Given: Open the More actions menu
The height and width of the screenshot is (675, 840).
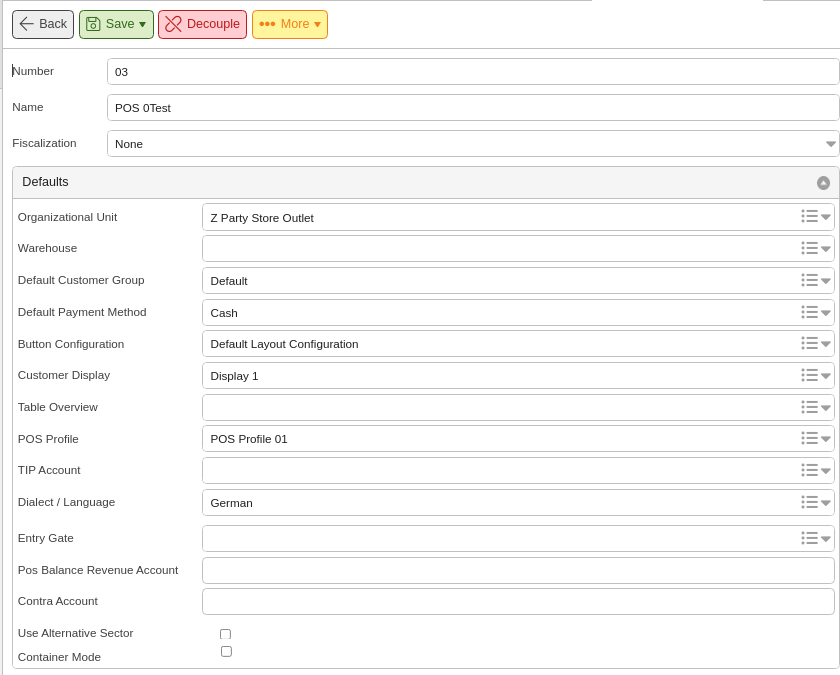Looking at the screenshot, I should point(290,24).
